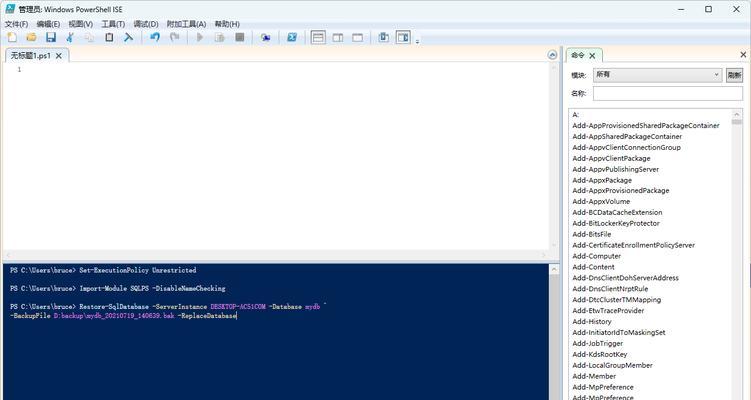
Task: Select Add-BitLockerKeyProtector command
Action: pos(616,223)
